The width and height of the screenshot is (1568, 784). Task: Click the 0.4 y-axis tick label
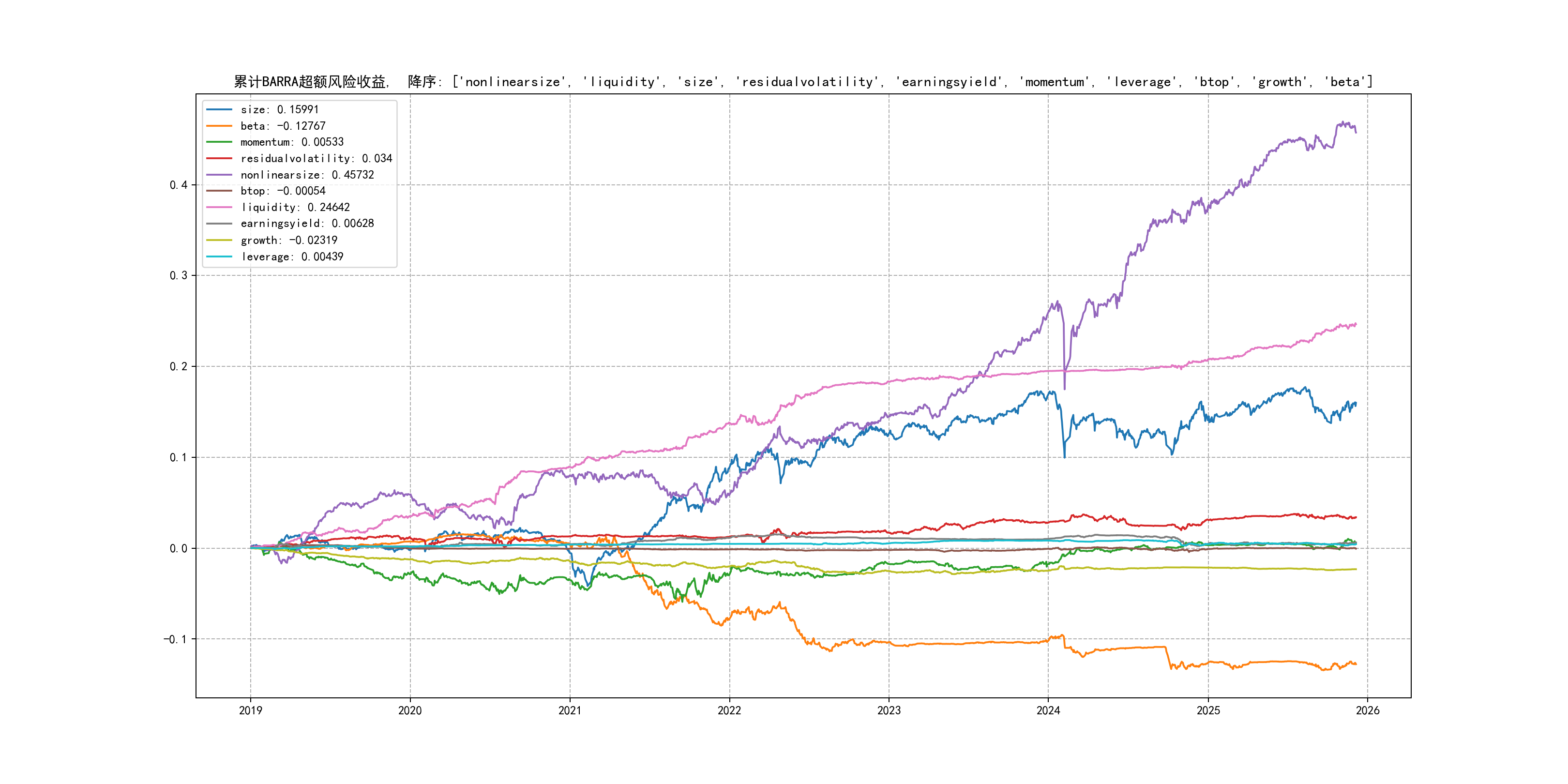(x=179, y=185)
